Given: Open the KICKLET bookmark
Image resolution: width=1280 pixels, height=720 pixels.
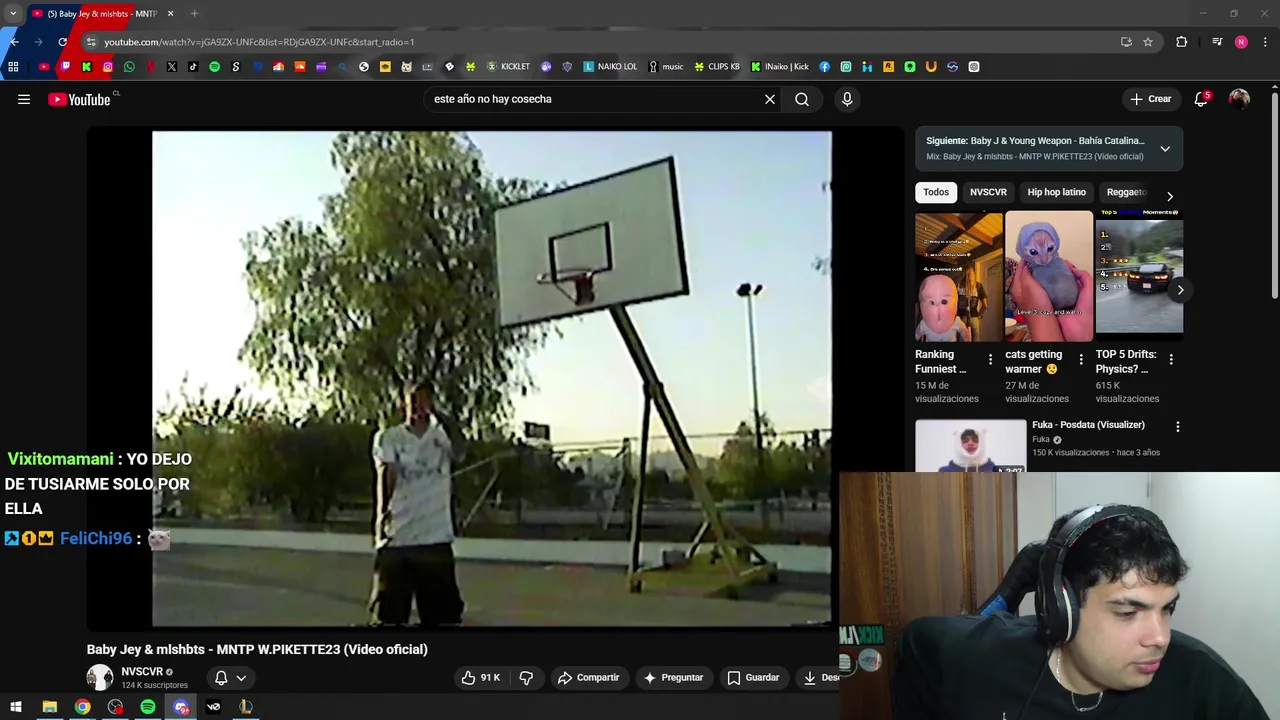Looking at the screenshot, I should click(508, 67).
